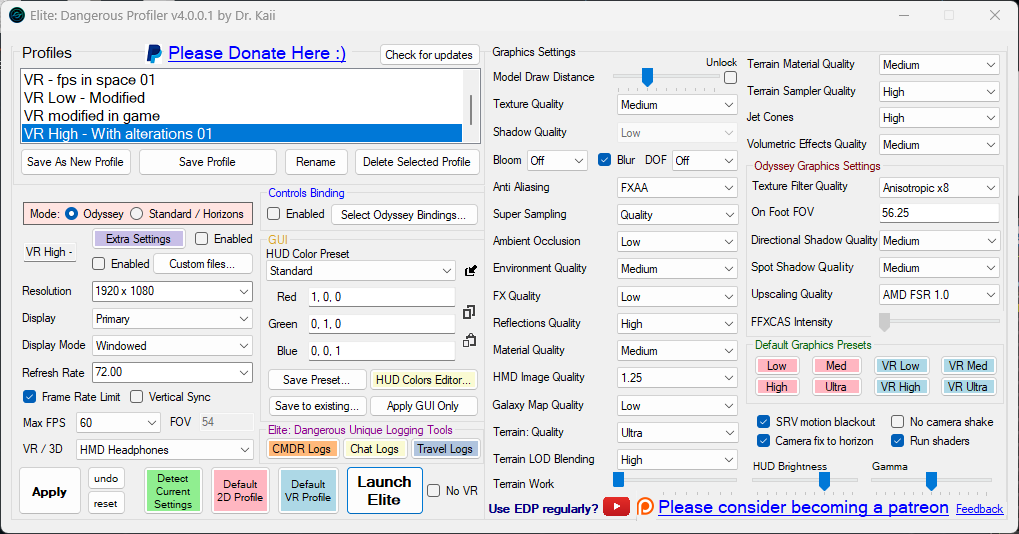
Task: Check the No VR checkbox
Action: pyautogui.click(x=433, y=490)
